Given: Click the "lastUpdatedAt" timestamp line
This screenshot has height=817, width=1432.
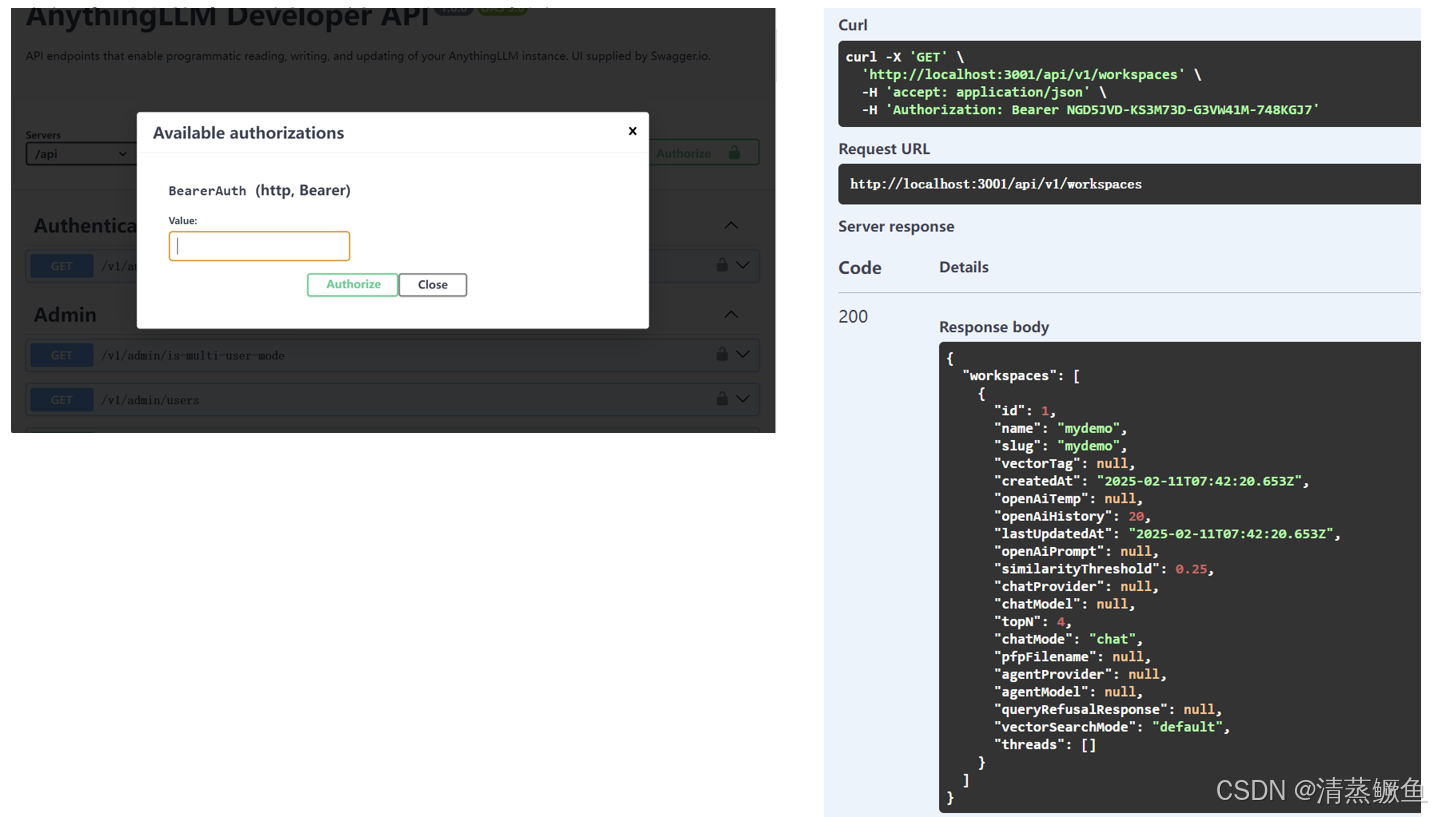Looking at the screenshot, I should [x=1167, y=534].
